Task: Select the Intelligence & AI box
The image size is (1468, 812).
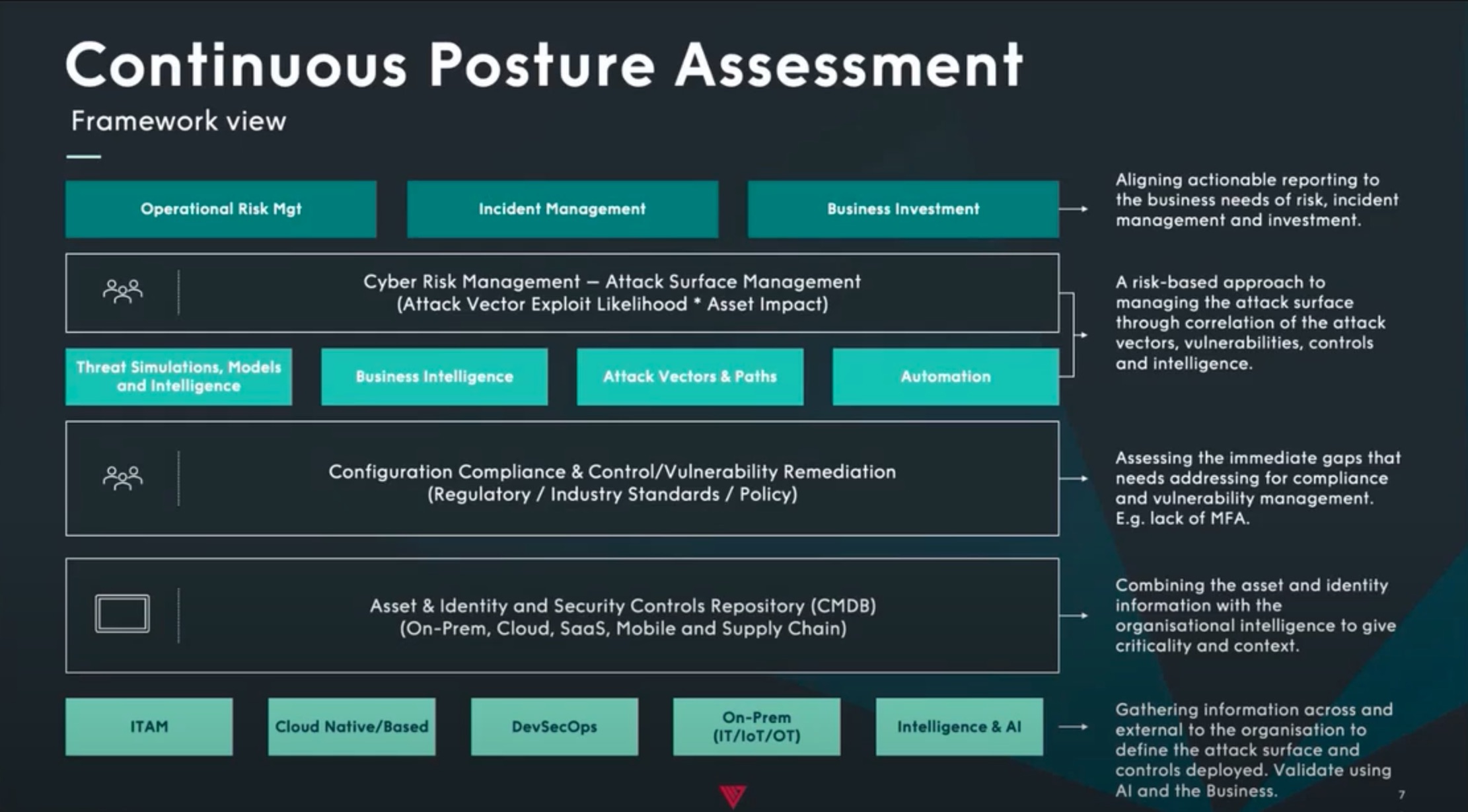Action: coord(959,727)
